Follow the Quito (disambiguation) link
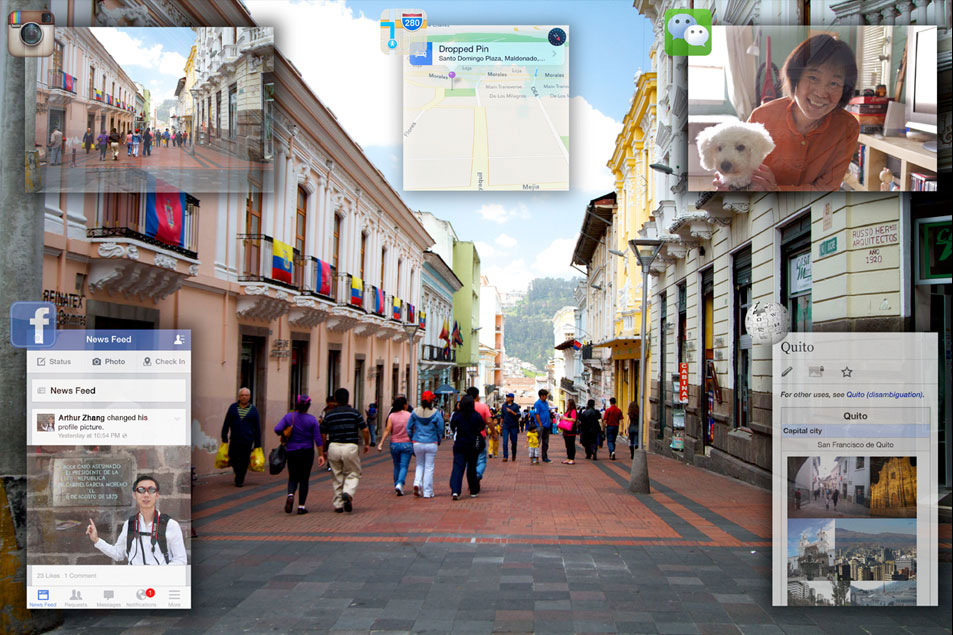The height and width of the screenshot is (635, 953). tap(884, 395)
